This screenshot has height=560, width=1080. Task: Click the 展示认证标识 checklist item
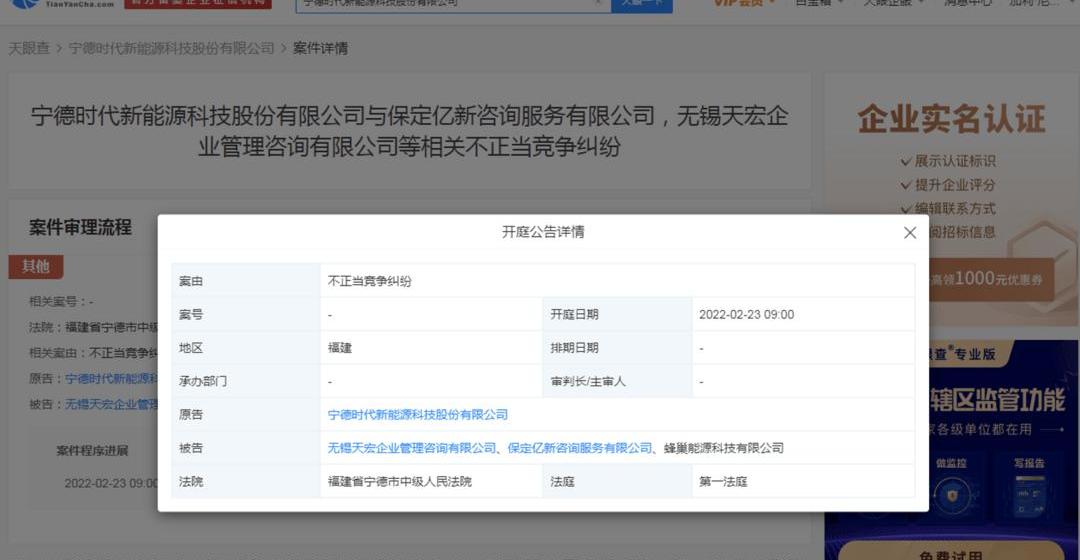coord(948,161)
